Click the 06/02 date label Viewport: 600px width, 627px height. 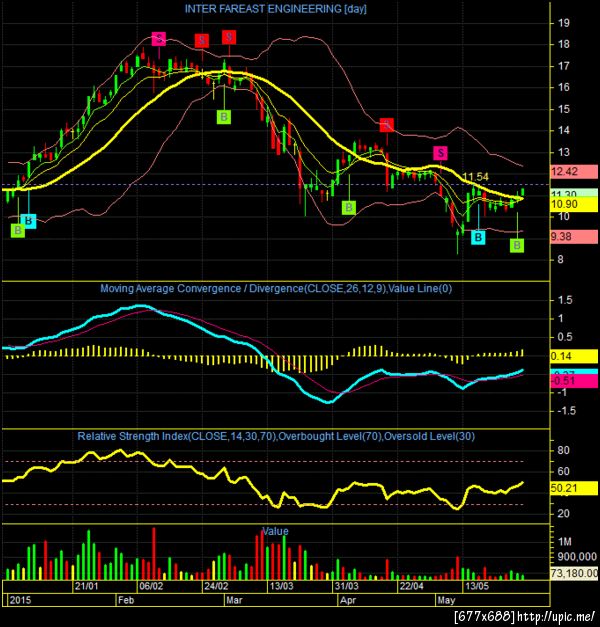pyautogui.click(x=151, y=586)
